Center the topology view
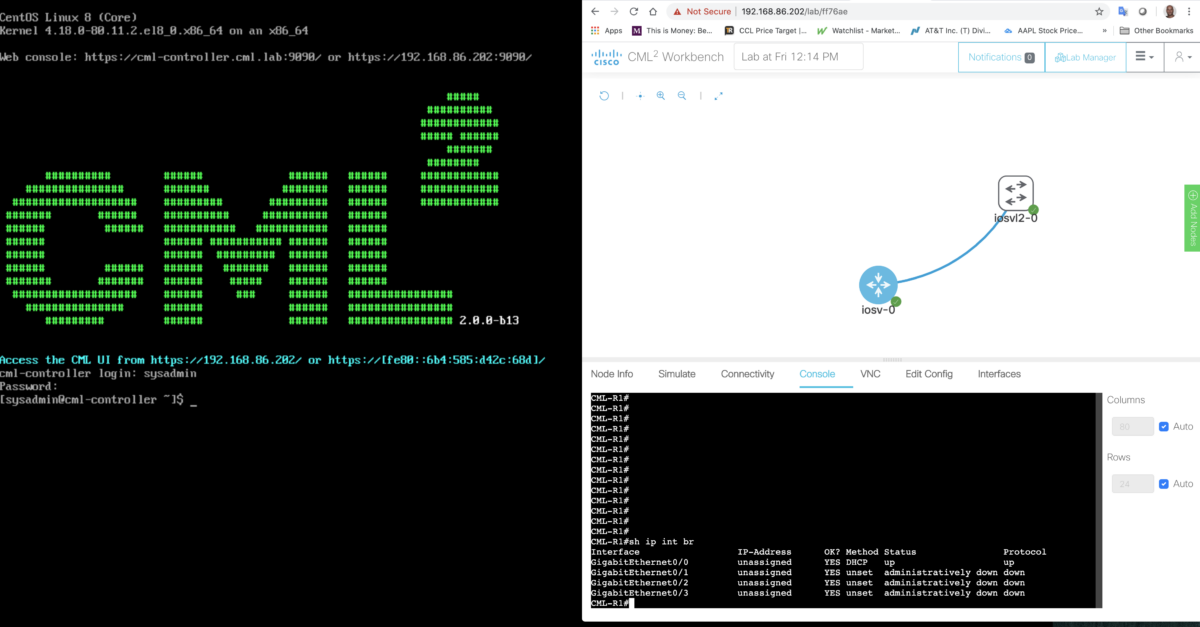 [640, 95]
